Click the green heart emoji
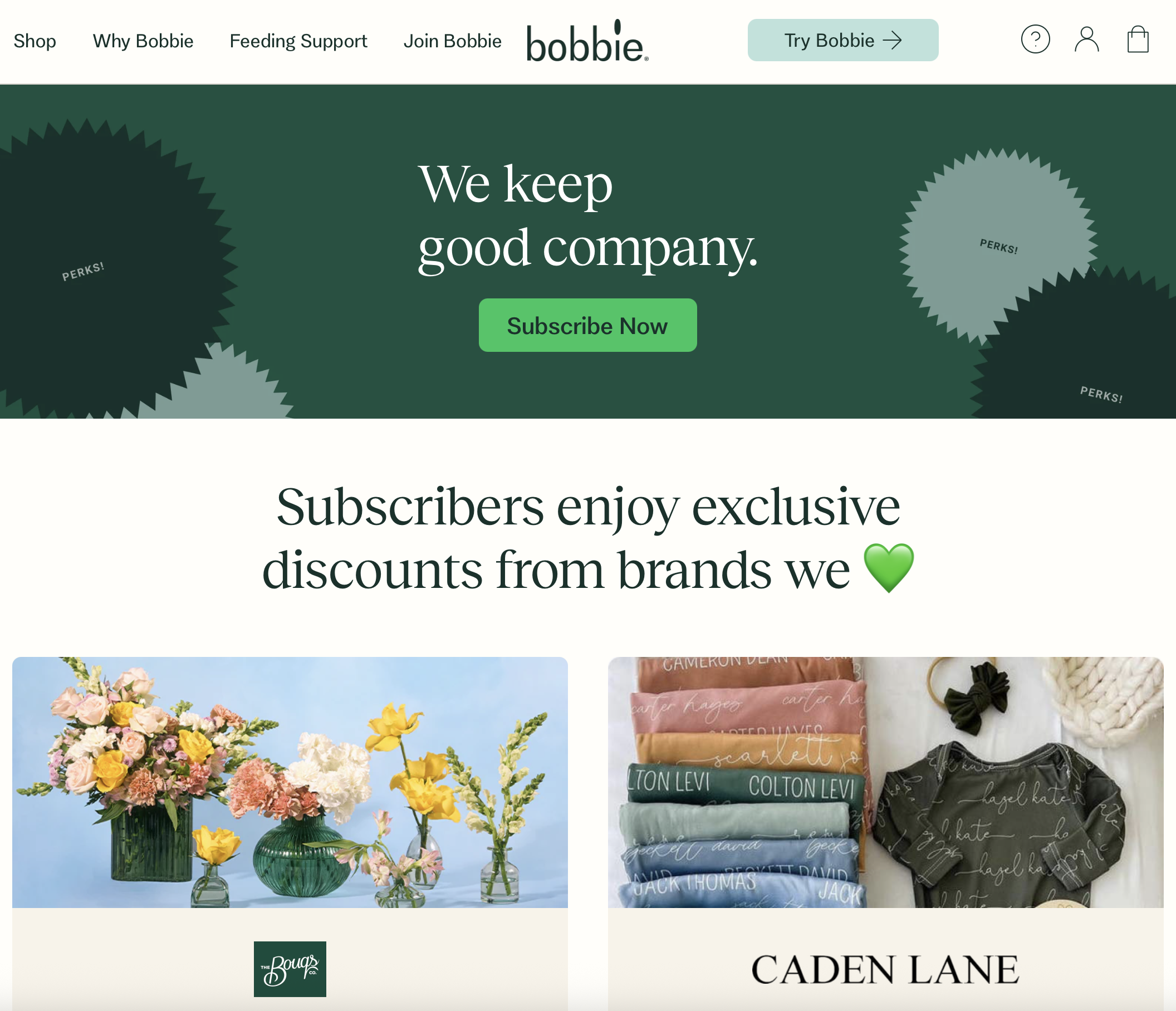 889,568
